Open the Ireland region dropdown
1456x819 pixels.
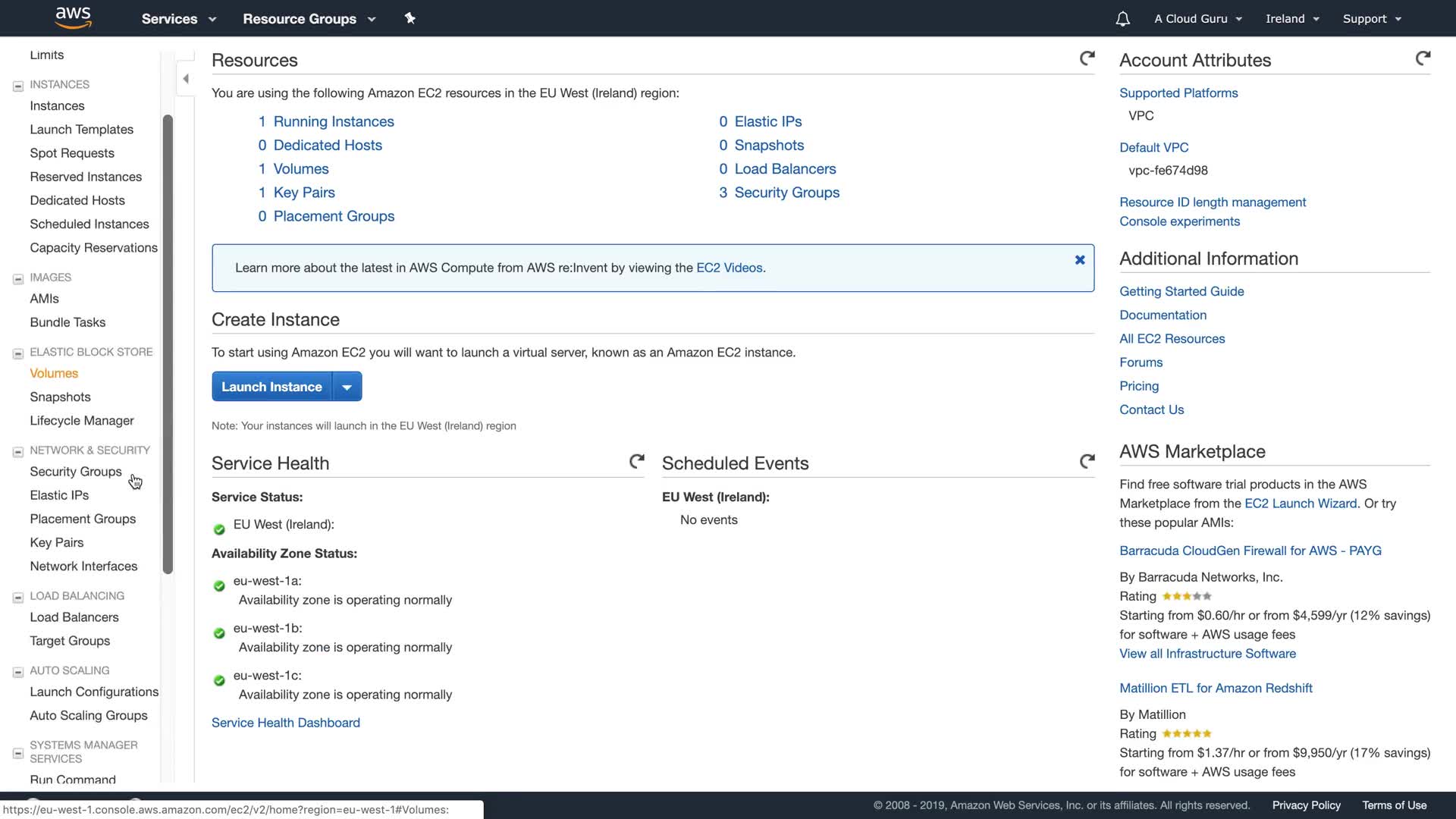[1292, 19]
